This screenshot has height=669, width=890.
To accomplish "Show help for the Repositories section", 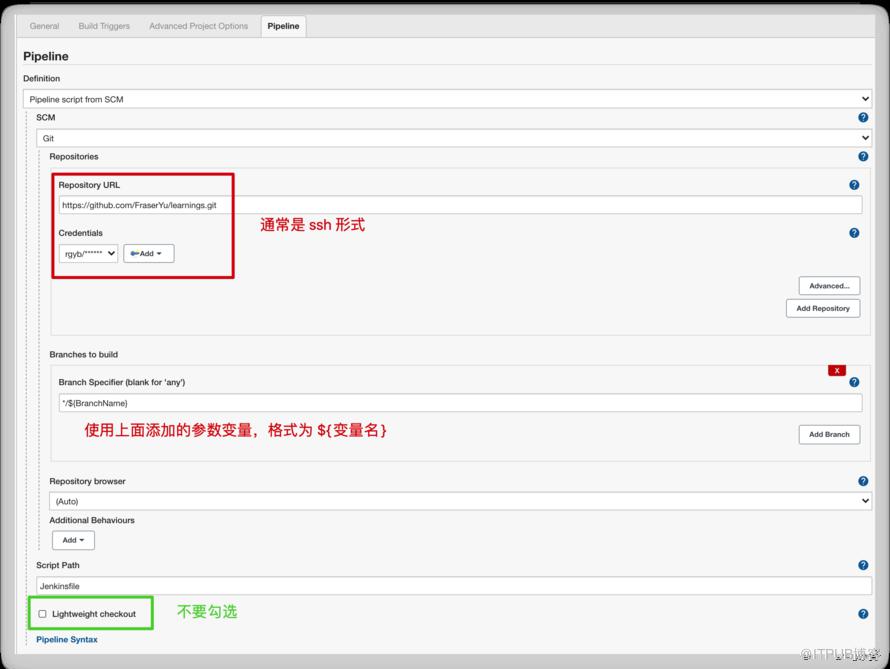I will [x=863, y=157].
